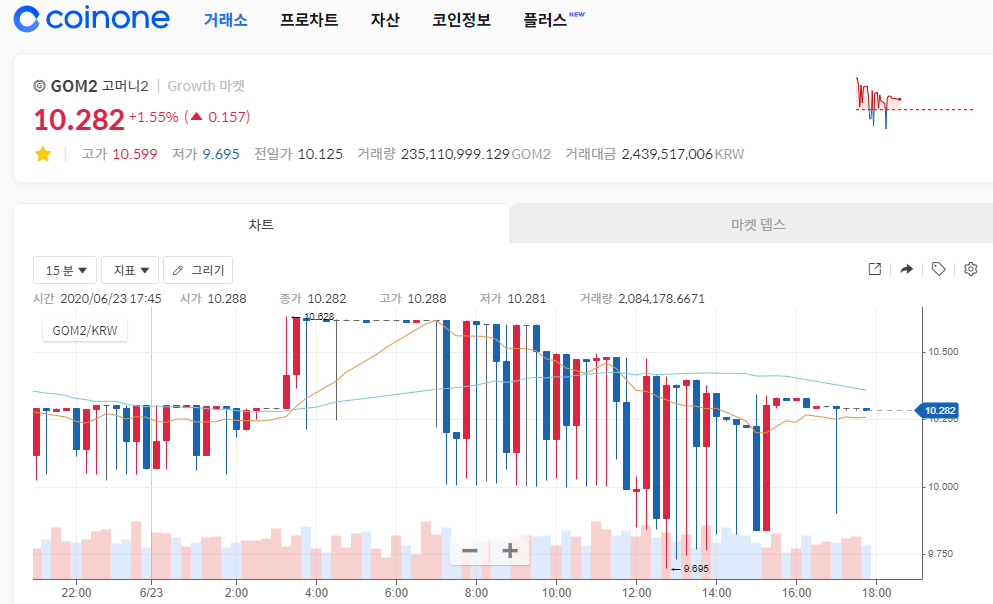Click the 22:00 time axis label
Viewport: 993px width, 604px height.
tap(76, 593)
